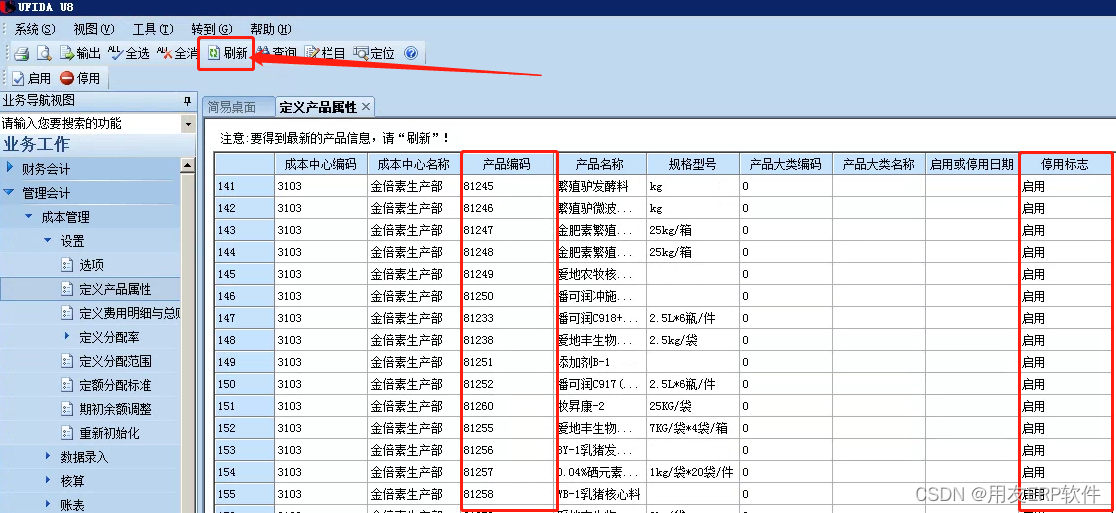Viewport: 1116px width, 513px height.
Task: Collapse the 设置 node
Action: click(x=48, y=240)
